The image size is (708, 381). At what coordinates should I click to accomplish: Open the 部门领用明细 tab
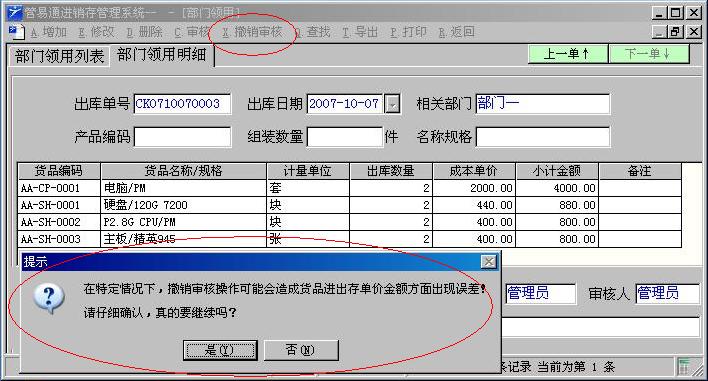(162, 55)
